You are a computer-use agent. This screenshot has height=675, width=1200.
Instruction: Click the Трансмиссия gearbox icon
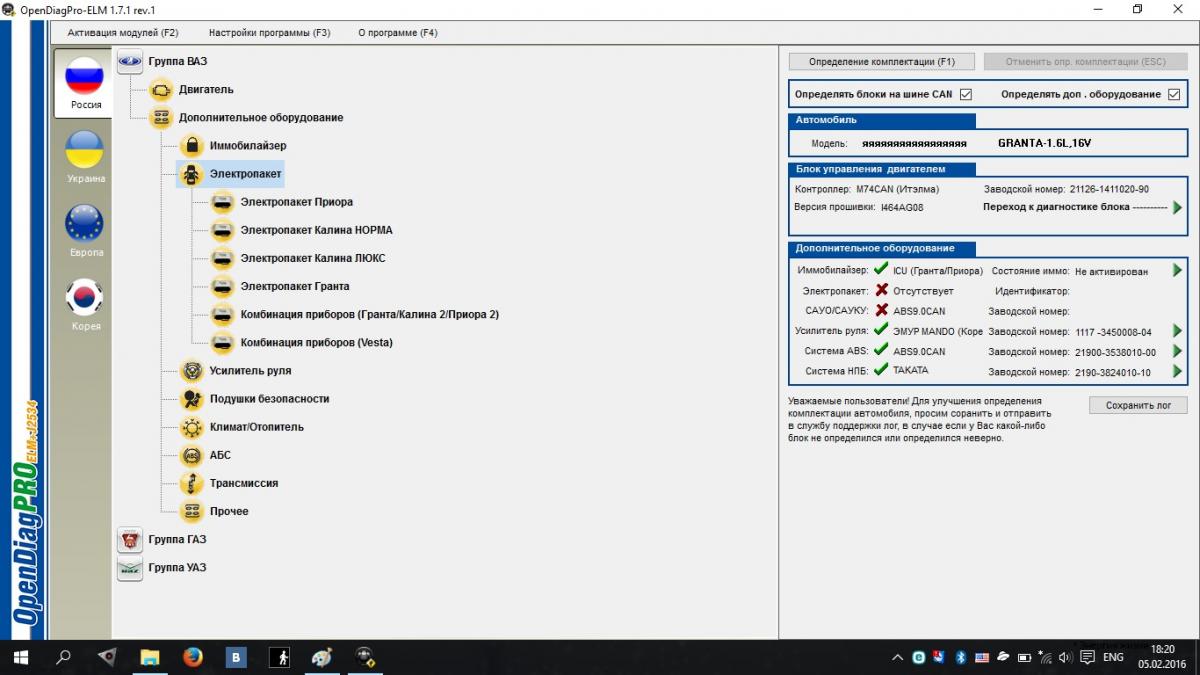point(192,483)
